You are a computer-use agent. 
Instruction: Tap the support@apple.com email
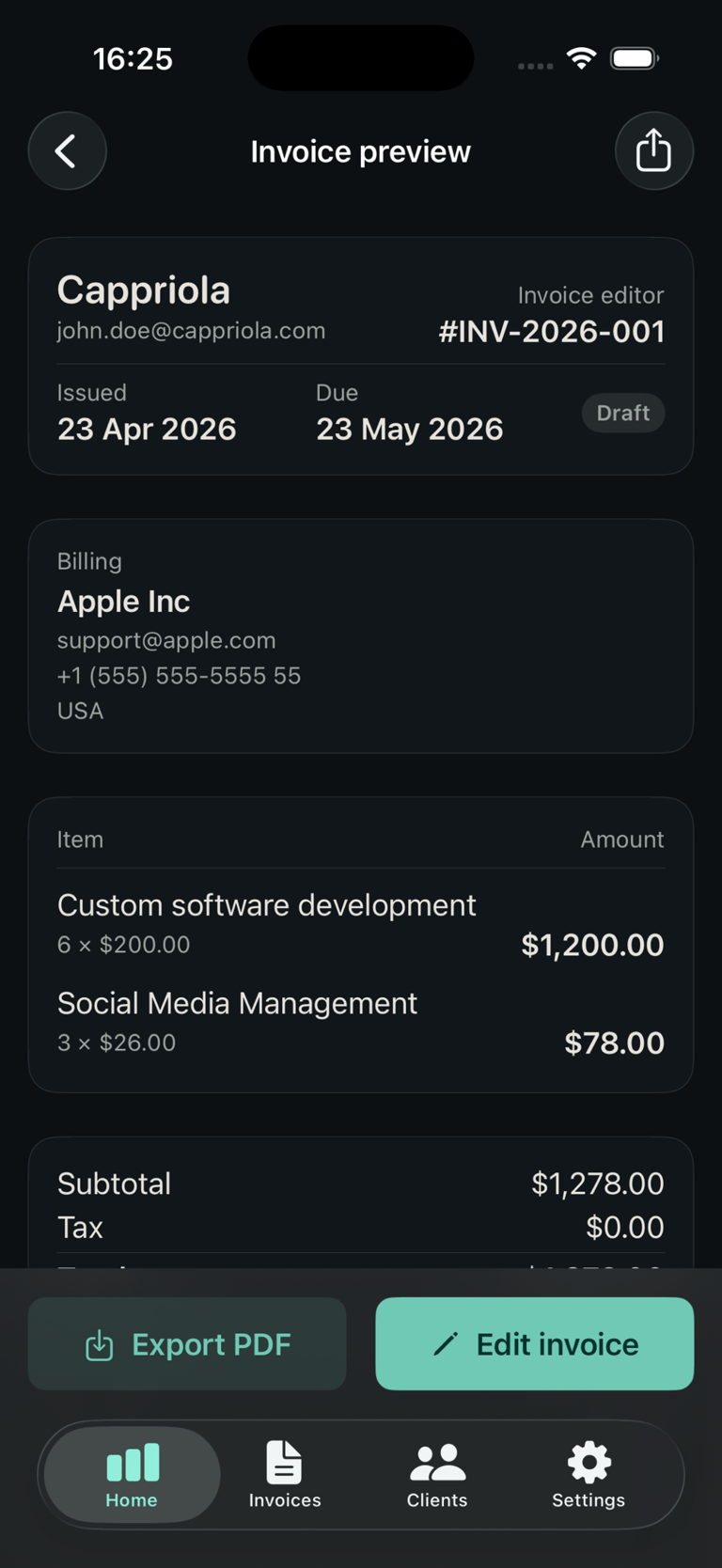(166, 640)
